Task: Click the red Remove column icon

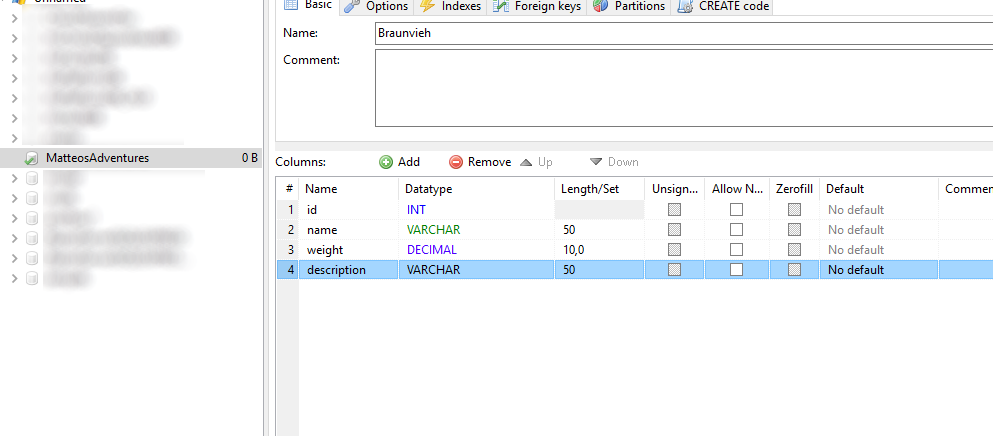Action: tap(456, 162)
